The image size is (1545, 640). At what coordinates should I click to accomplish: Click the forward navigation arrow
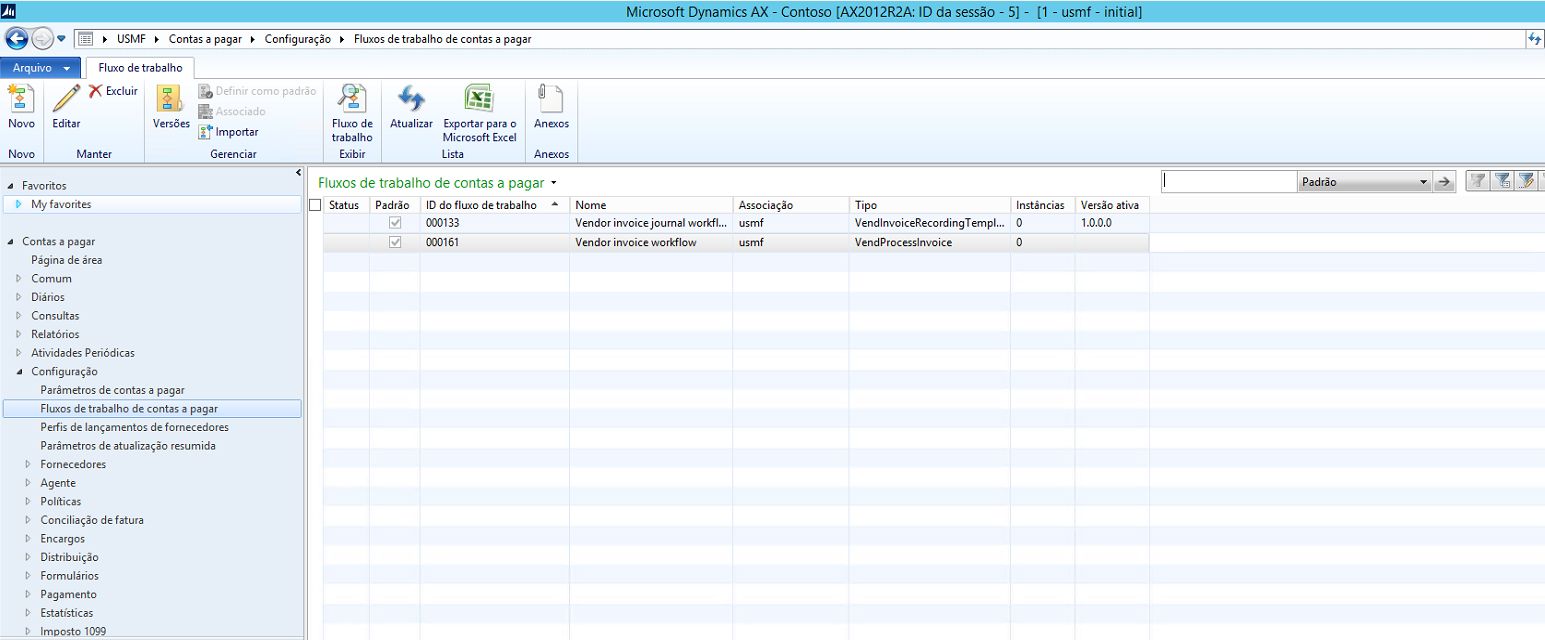point(42,39)
